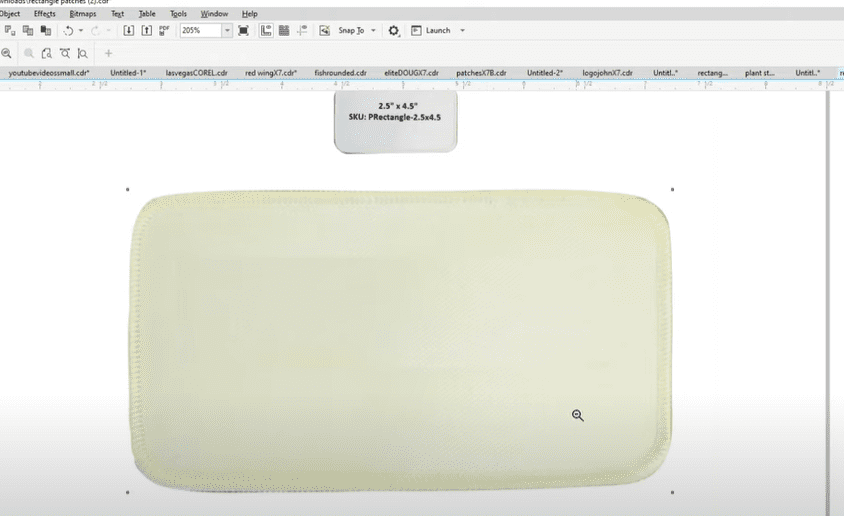The height and width of the screenshot is (516, 844).
Task: Open the Options gear icon
Action: coord(393,31)
